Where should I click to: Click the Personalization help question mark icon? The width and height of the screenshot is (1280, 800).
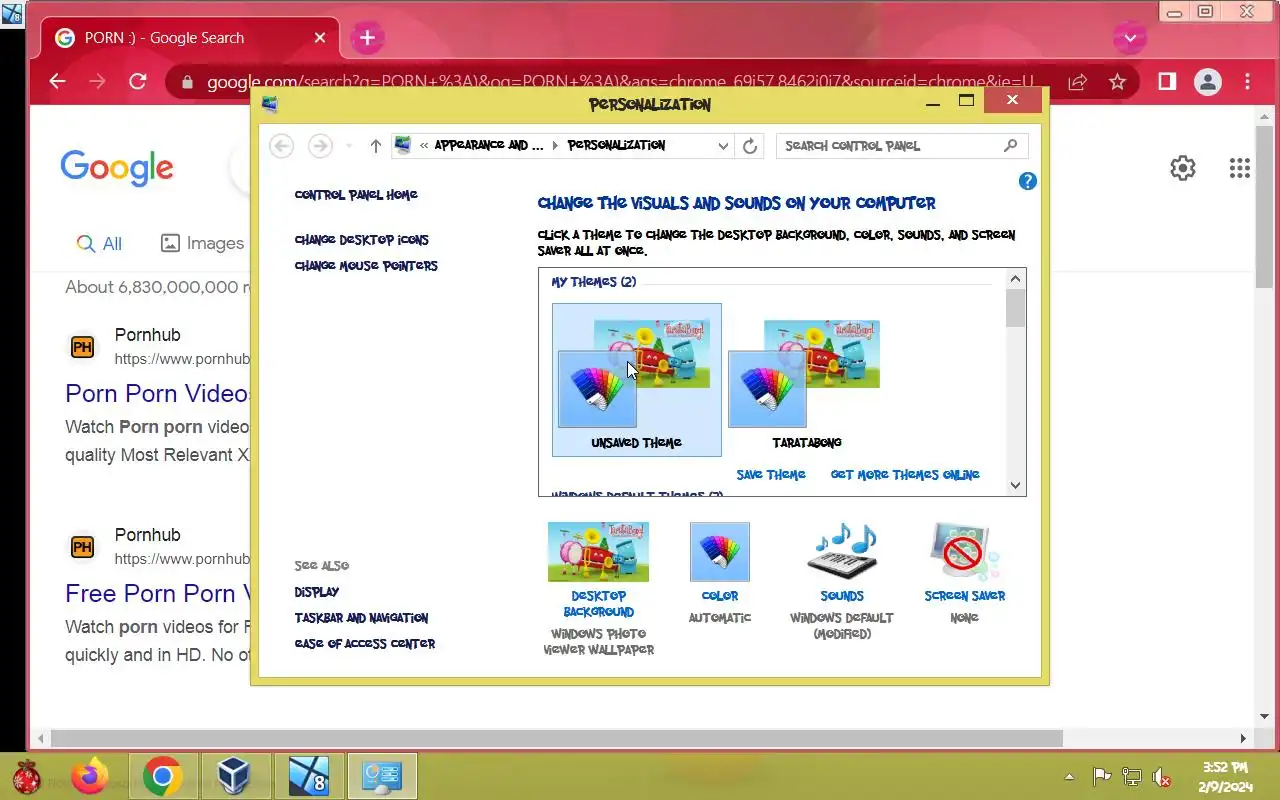coord(1027,181)
